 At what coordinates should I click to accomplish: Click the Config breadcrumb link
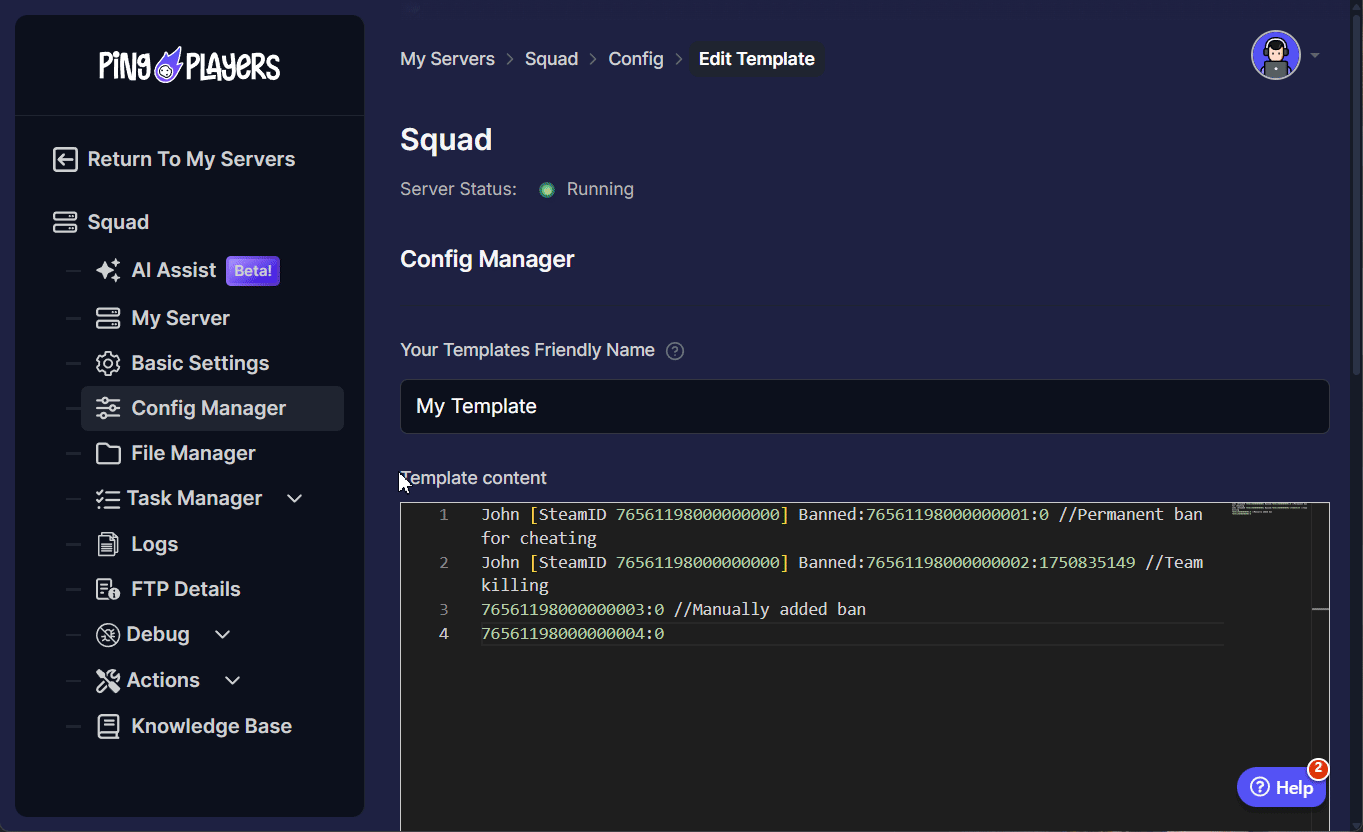tap(636, 59)
